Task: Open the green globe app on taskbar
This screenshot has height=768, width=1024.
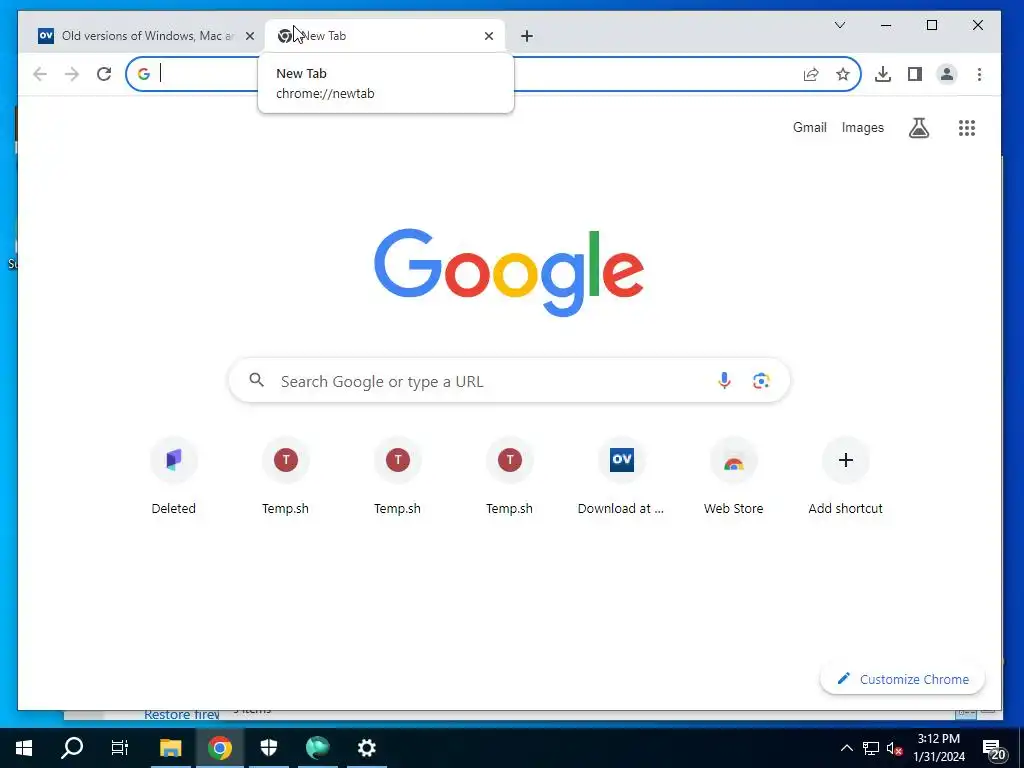Action: 317,748
